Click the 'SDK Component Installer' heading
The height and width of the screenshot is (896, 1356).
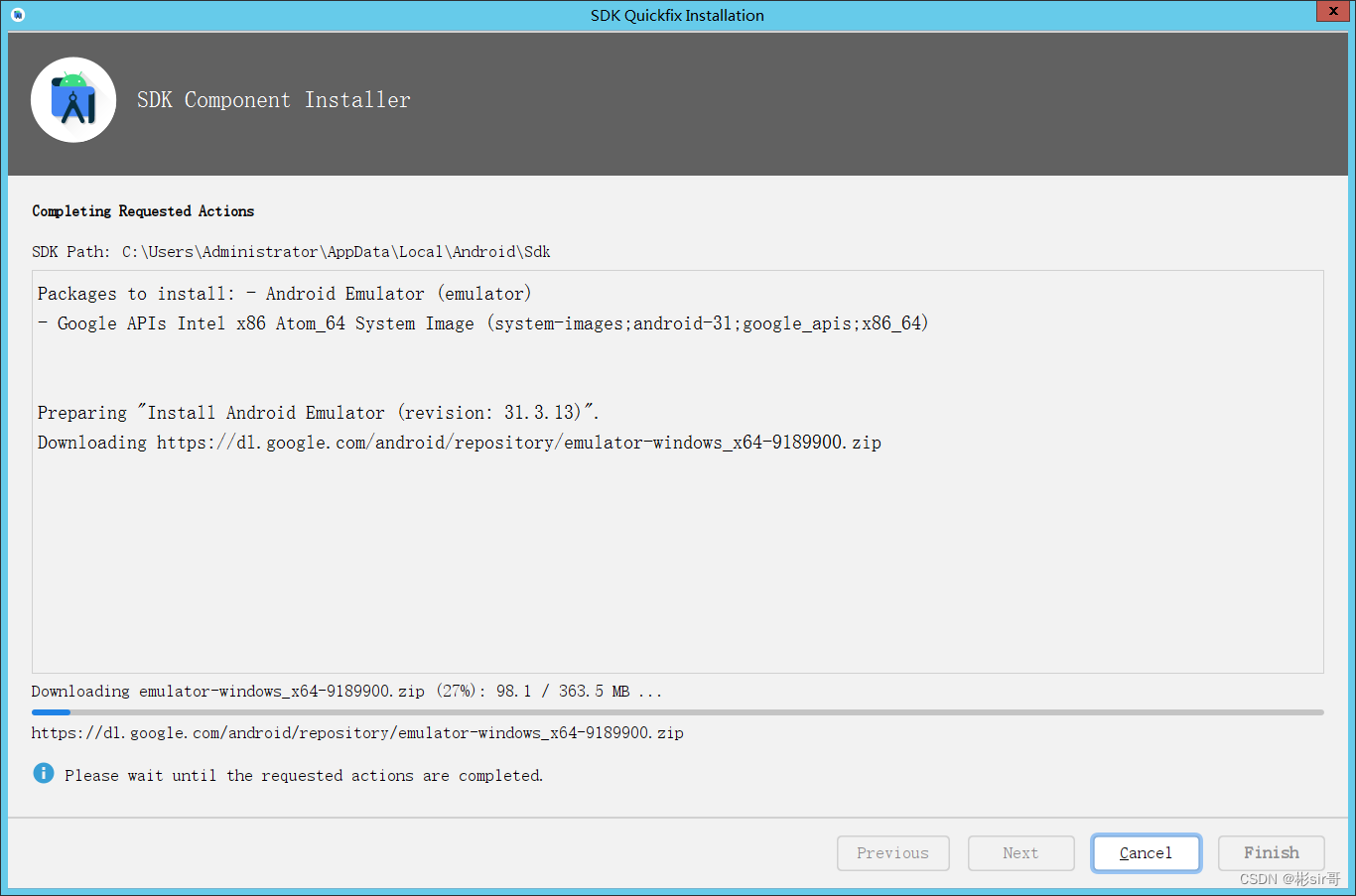[x=274, y=100]
